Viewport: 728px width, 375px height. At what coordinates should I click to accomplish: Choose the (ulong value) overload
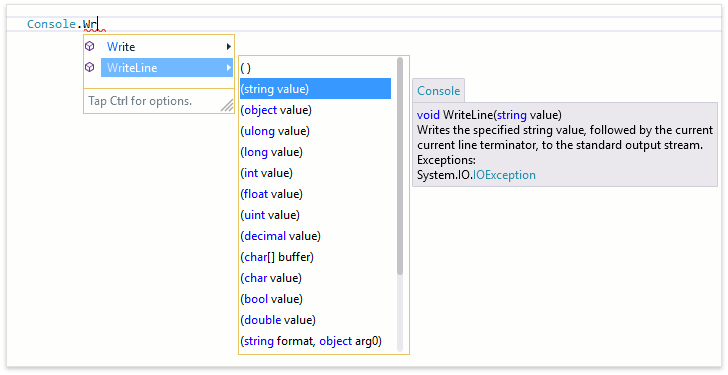click(316, 131)
